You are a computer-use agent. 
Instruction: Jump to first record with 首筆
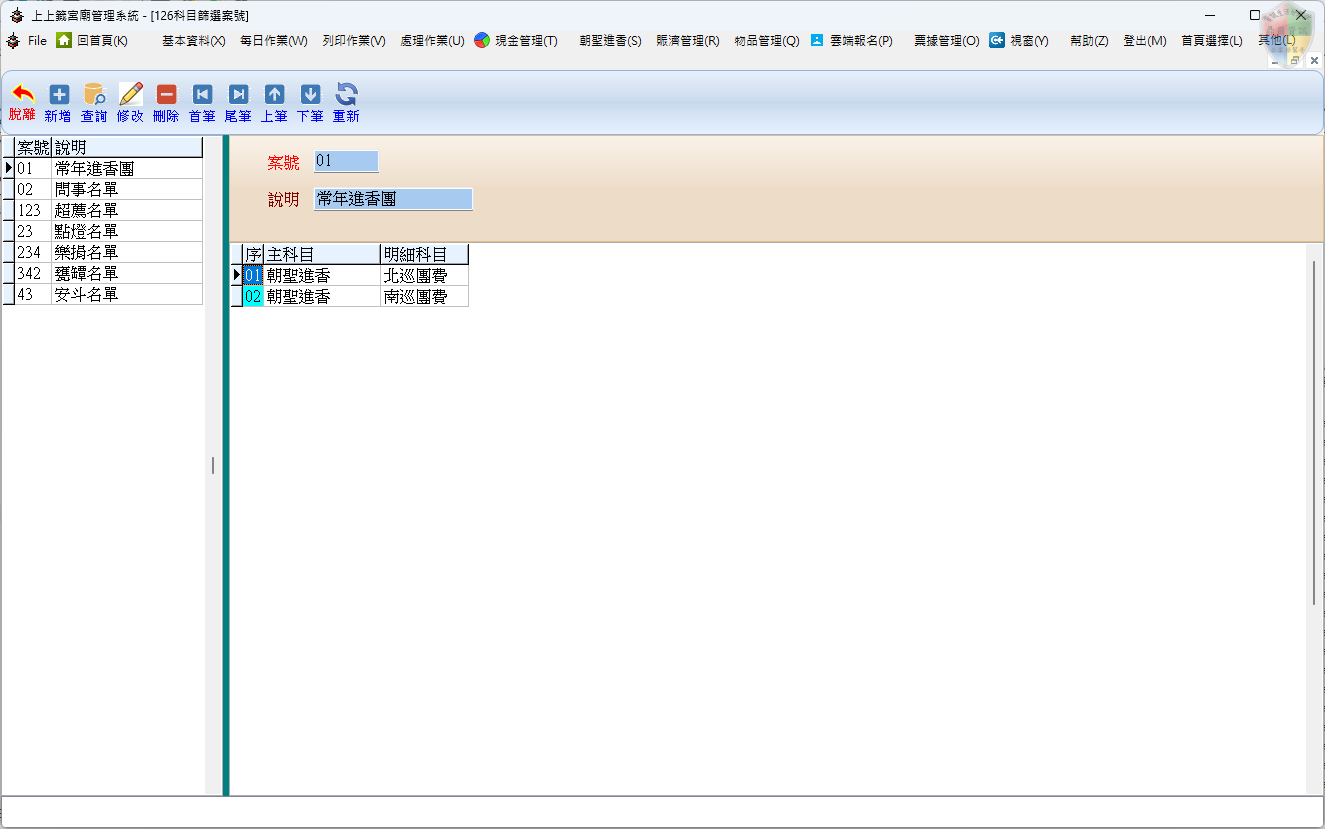pos(202,95)
